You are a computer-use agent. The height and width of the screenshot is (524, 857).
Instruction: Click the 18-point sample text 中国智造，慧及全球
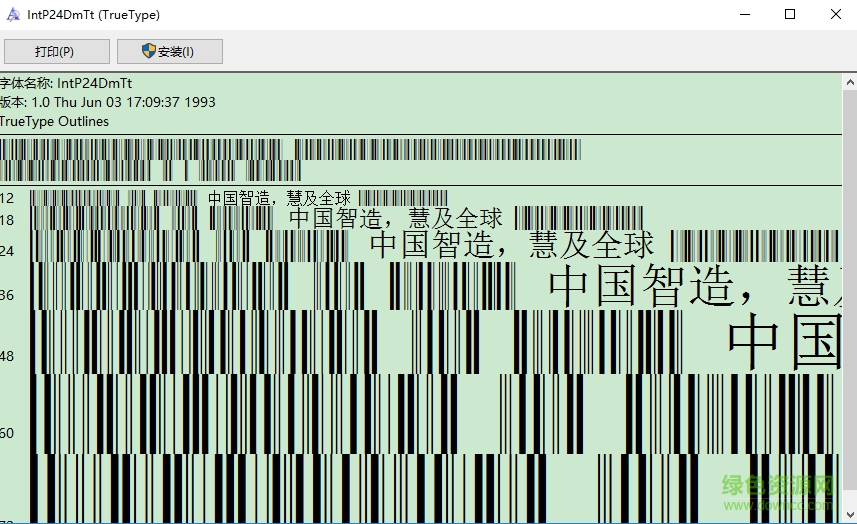pos(395,219)
